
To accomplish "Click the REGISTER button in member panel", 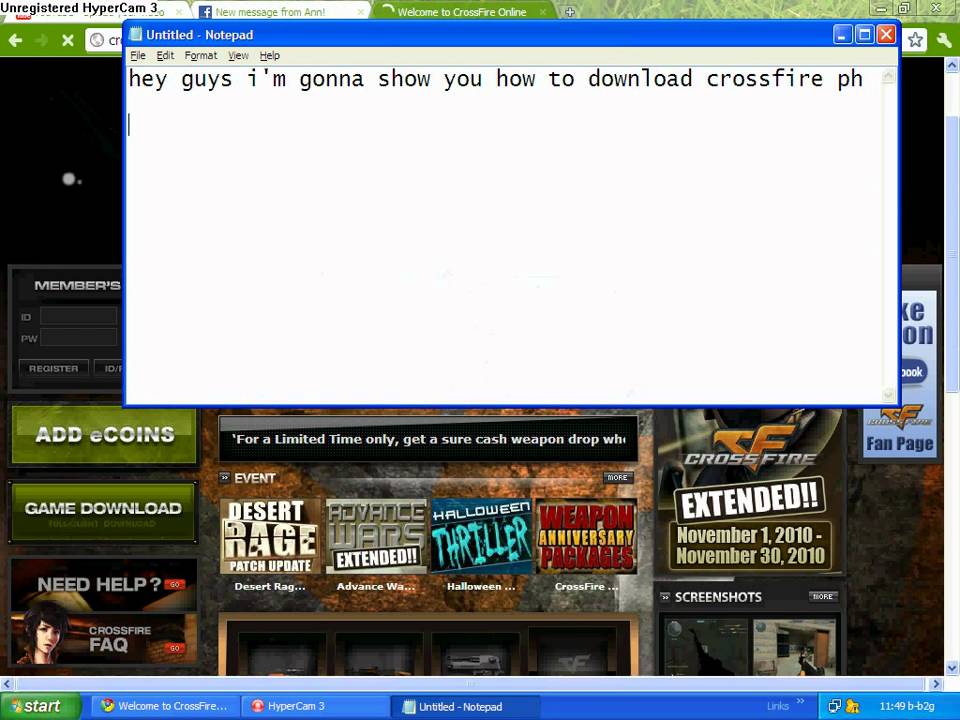I will [x=54, y=369].
